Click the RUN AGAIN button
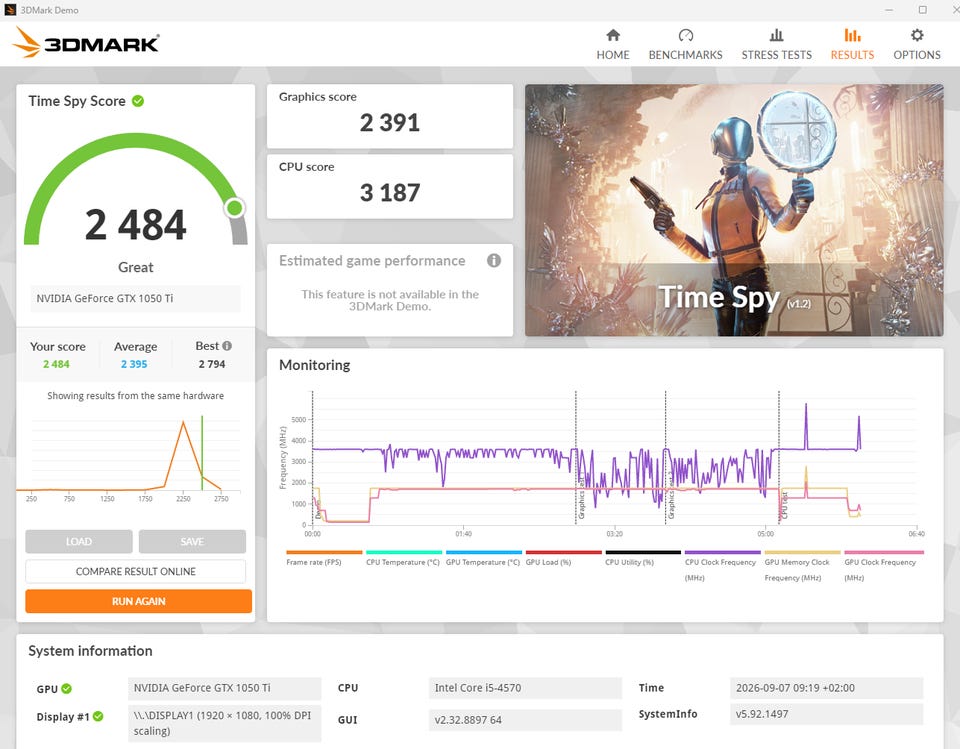 point(138,601)
